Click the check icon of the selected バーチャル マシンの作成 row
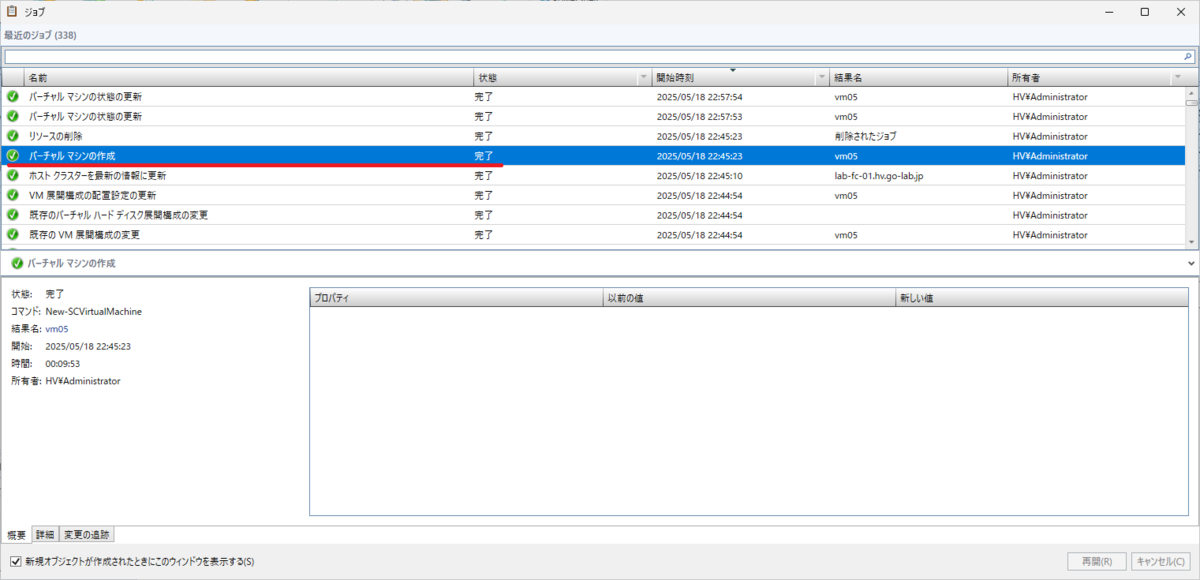 13,156
